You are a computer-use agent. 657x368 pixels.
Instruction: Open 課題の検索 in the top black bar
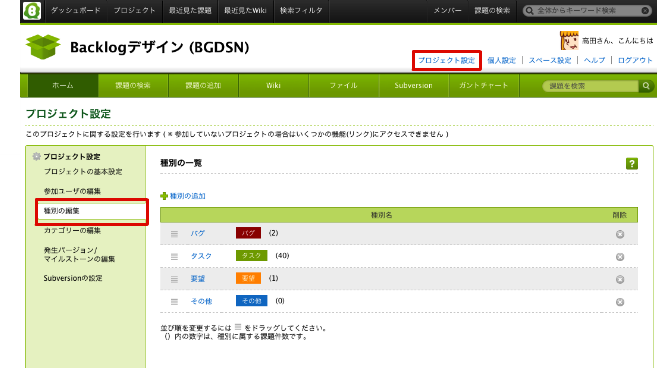pyautogui.click(x=492, y=10)
